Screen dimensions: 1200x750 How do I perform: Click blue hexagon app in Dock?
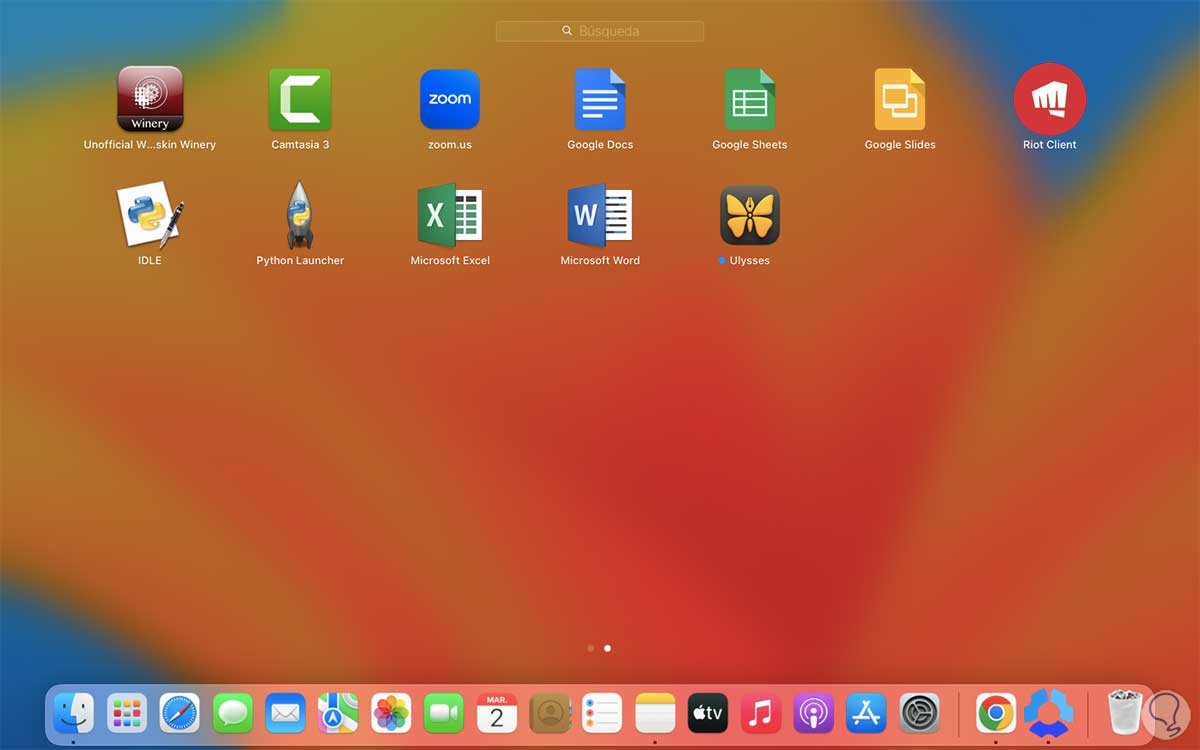tap(1049, 712)
